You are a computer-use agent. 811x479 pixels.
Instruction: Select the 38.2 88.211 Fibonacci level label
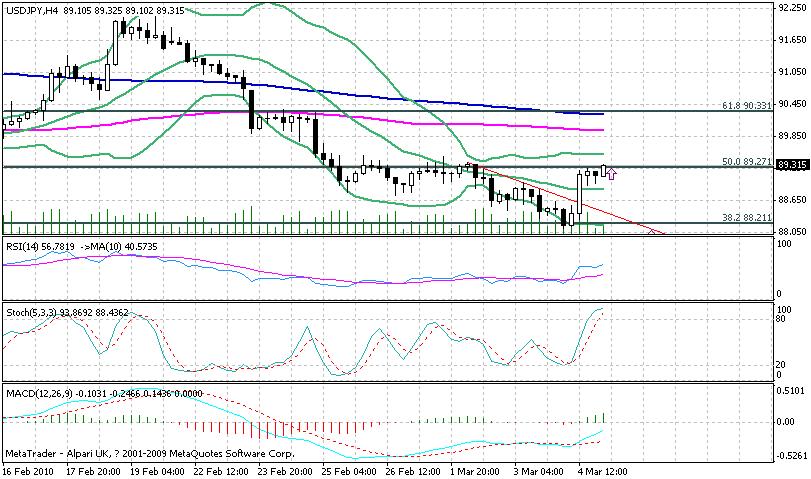coord(747,218)
